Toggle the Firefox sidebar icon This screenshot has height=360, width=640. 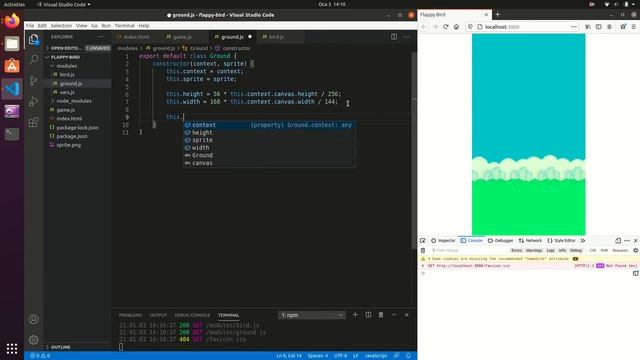(x=598, y=27)
